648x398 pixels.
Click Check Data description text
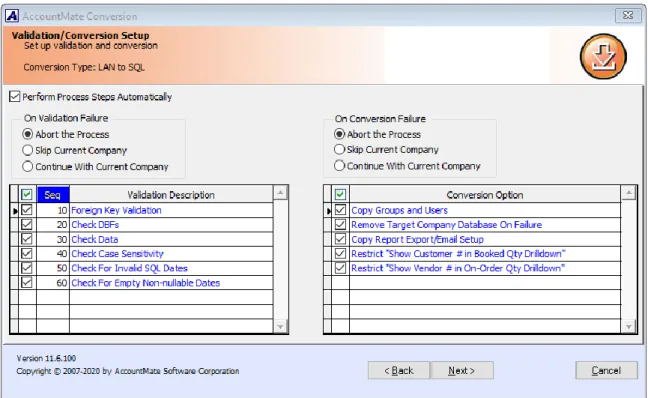pos(95,239)
